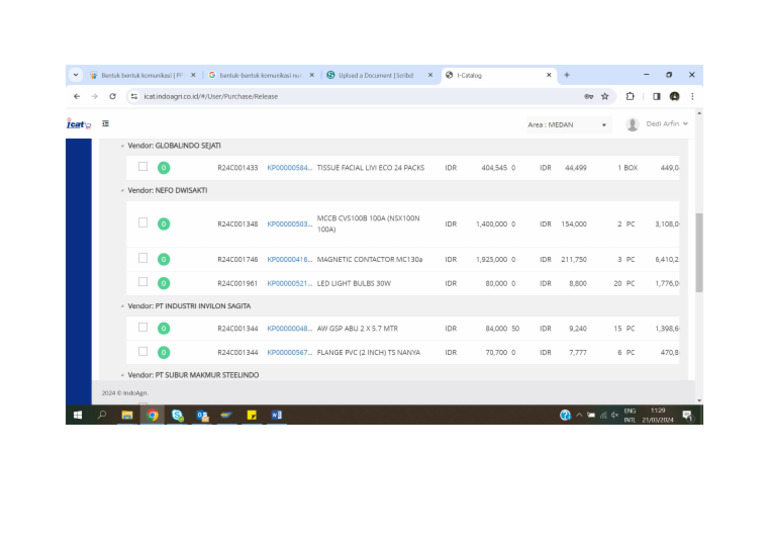Click the icat logo
Image resolution: width=768 pixels, height=543 pixels.
pyautogui.click(x=78, y=124)
